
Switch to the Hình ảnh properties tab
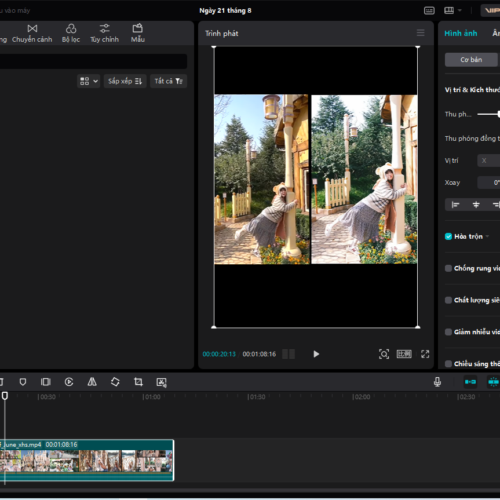pyautogui.click(x=461, y=33)
